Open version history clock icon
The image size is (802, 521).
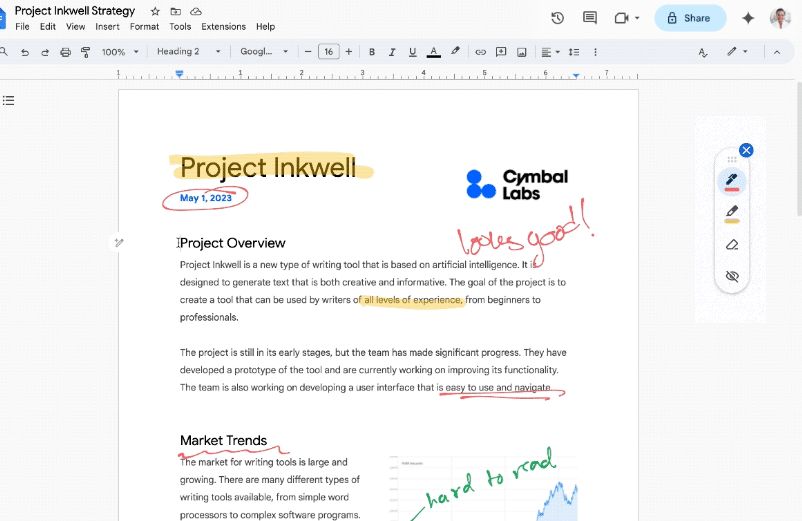(x=558, y=18)
